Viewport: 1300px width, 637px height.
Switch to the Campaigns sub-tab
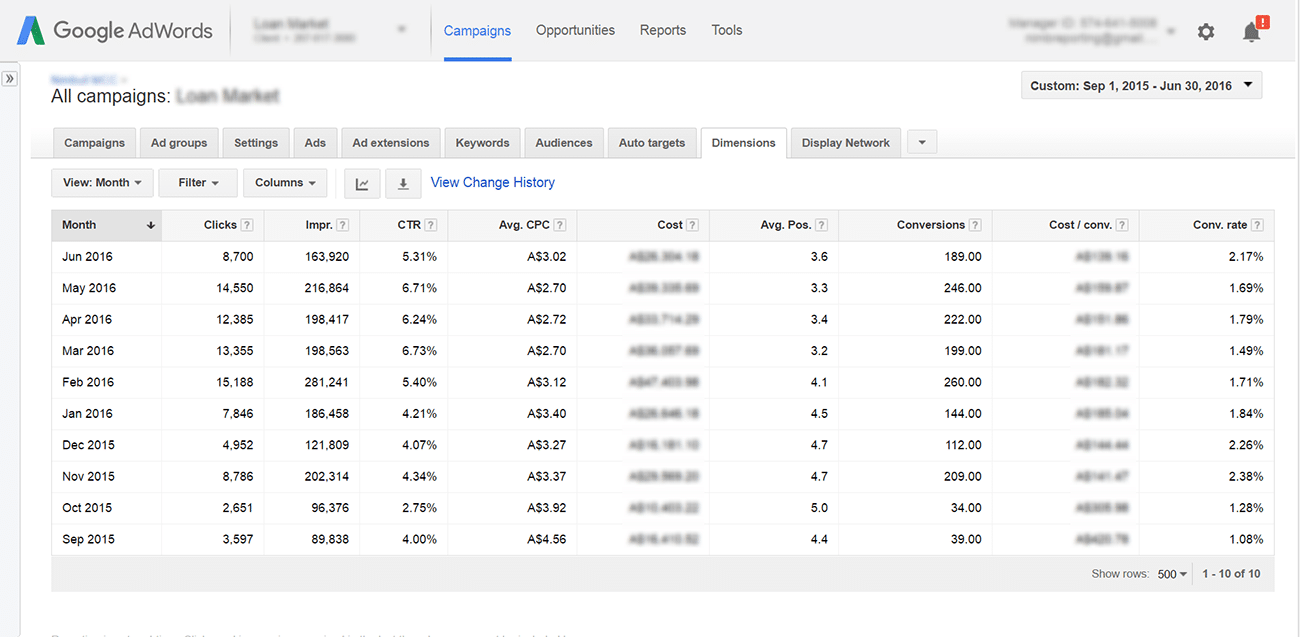coord(95,143)
